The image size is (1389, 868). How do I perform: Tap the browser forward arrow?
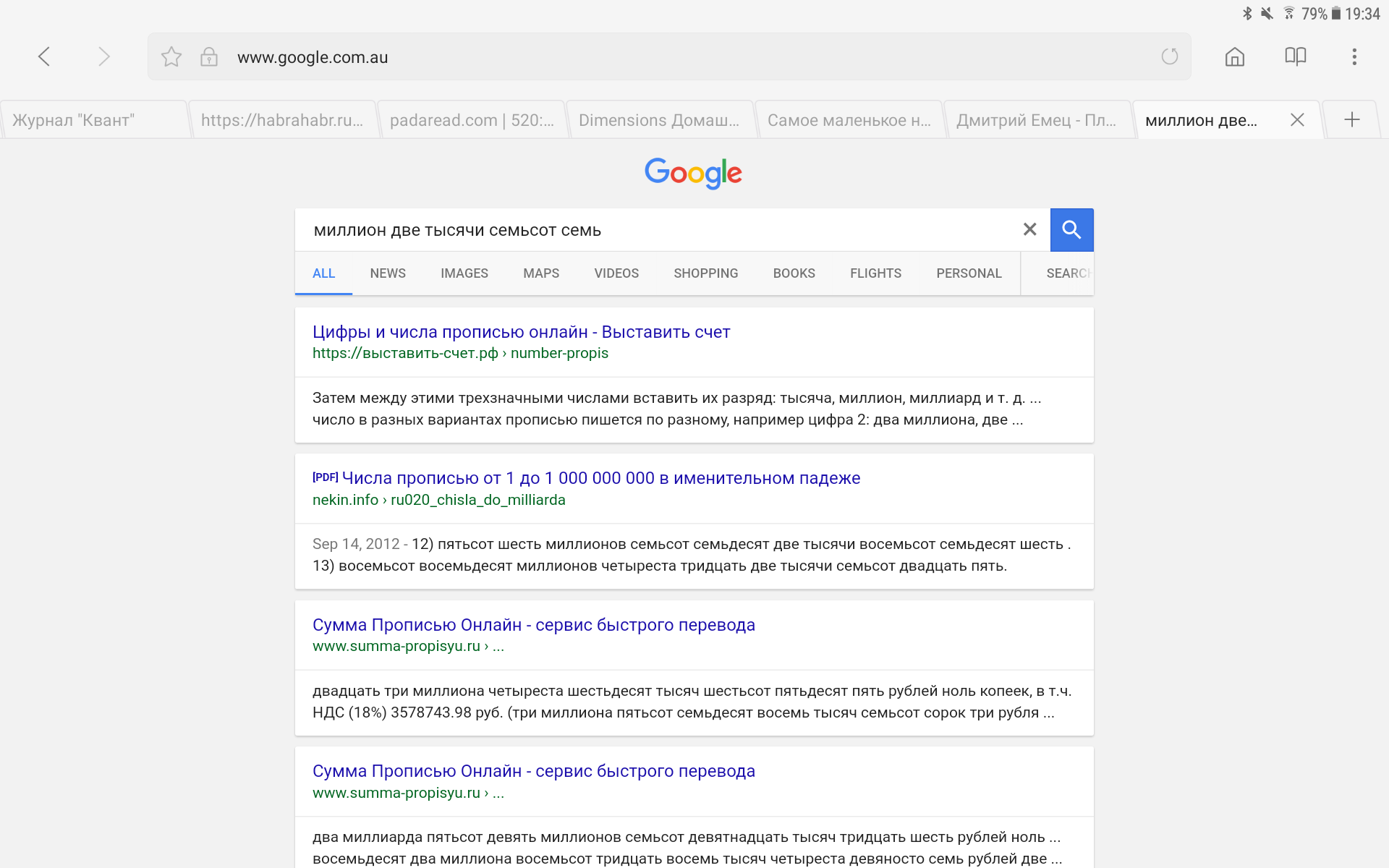point(104,56)
